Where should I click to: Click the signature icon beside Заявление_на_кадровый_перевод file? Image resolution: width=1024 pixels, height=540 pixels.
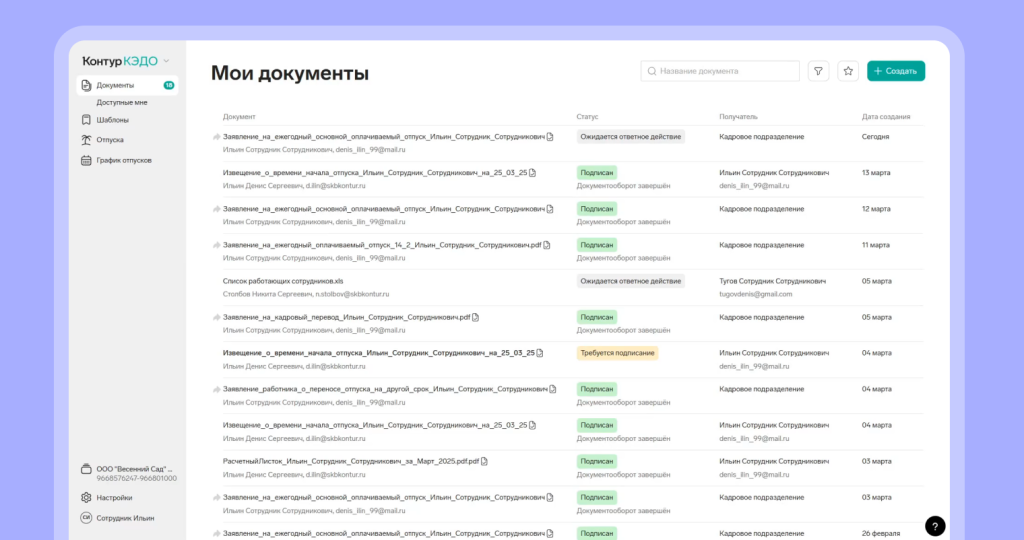(476, 317)
